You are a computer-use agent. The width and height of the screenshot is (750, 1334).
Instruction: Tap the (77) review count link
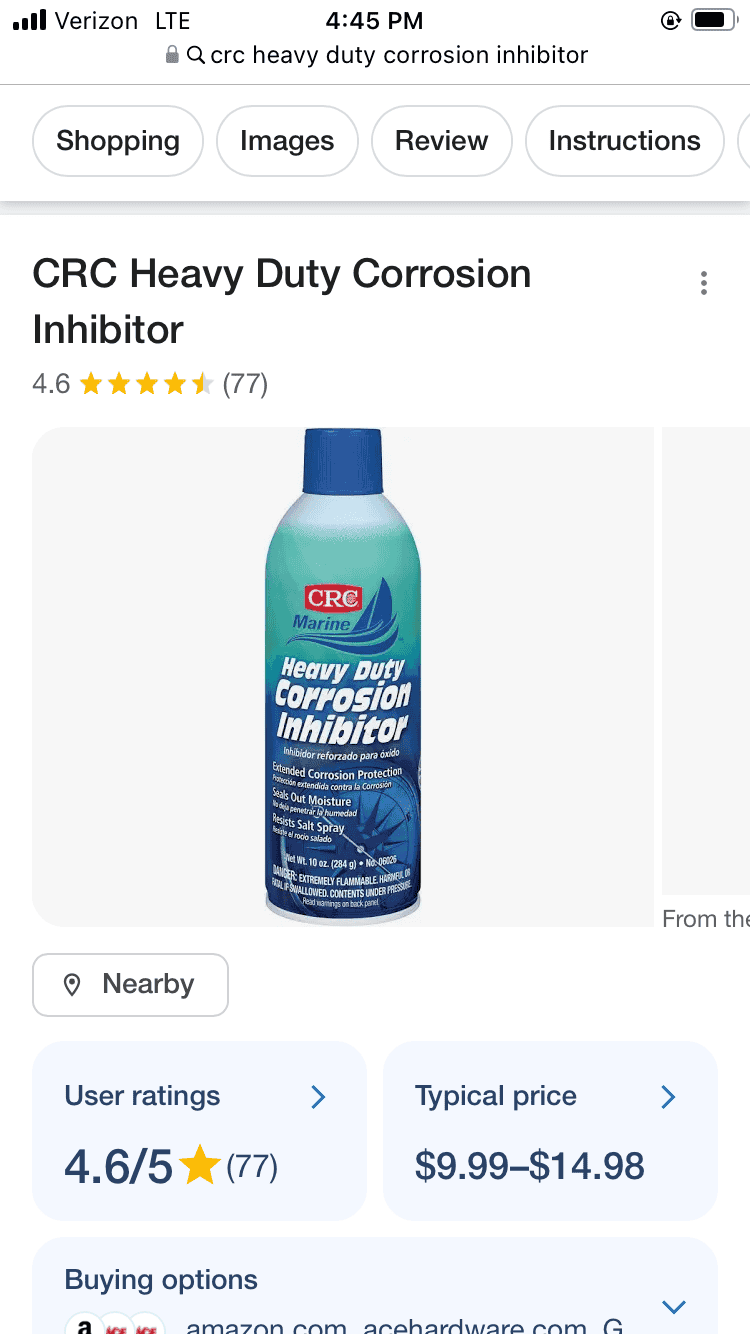pyautogui.click(x=245, y=384)
